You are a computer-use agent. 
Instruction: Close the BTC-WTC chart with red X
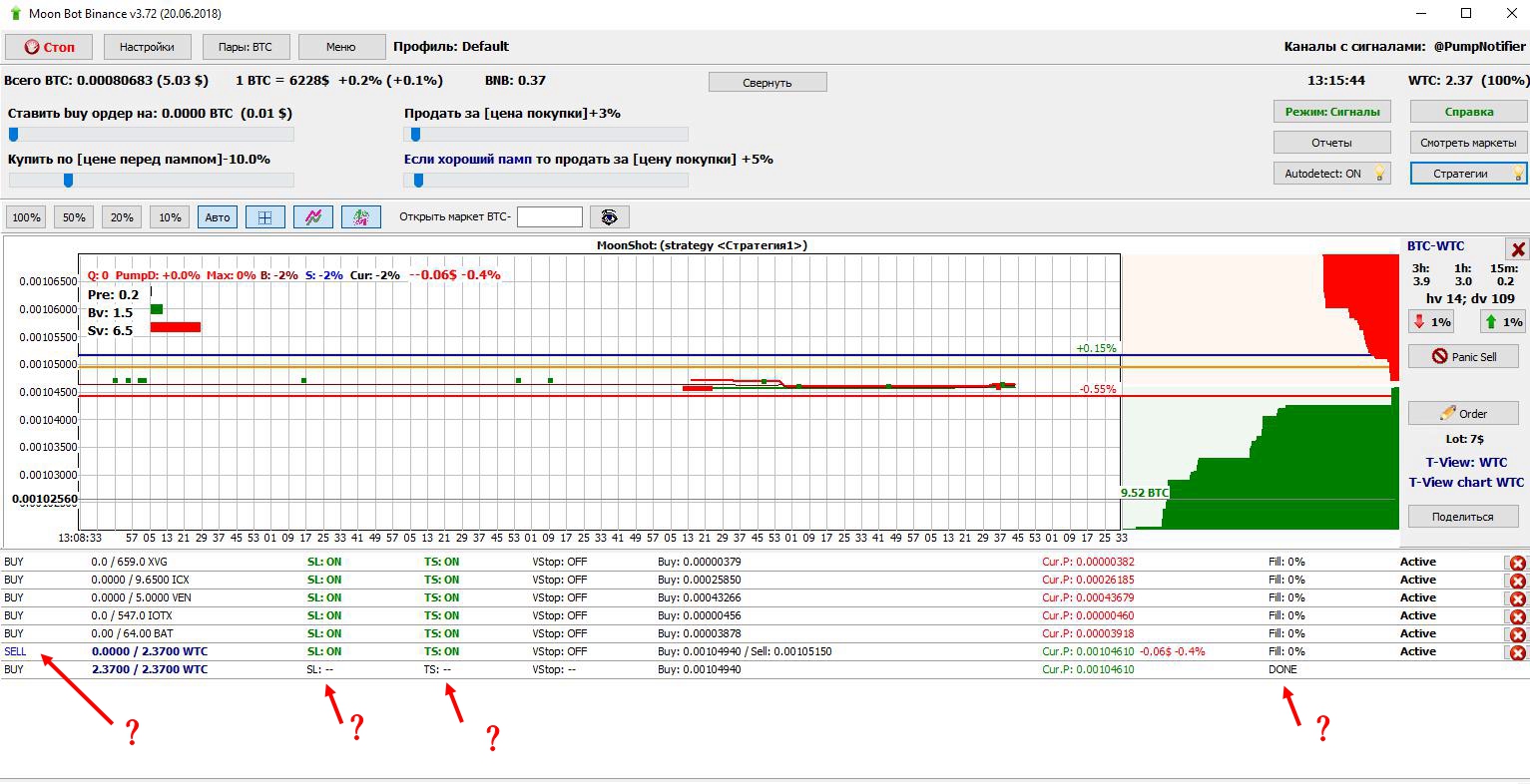1517,249
